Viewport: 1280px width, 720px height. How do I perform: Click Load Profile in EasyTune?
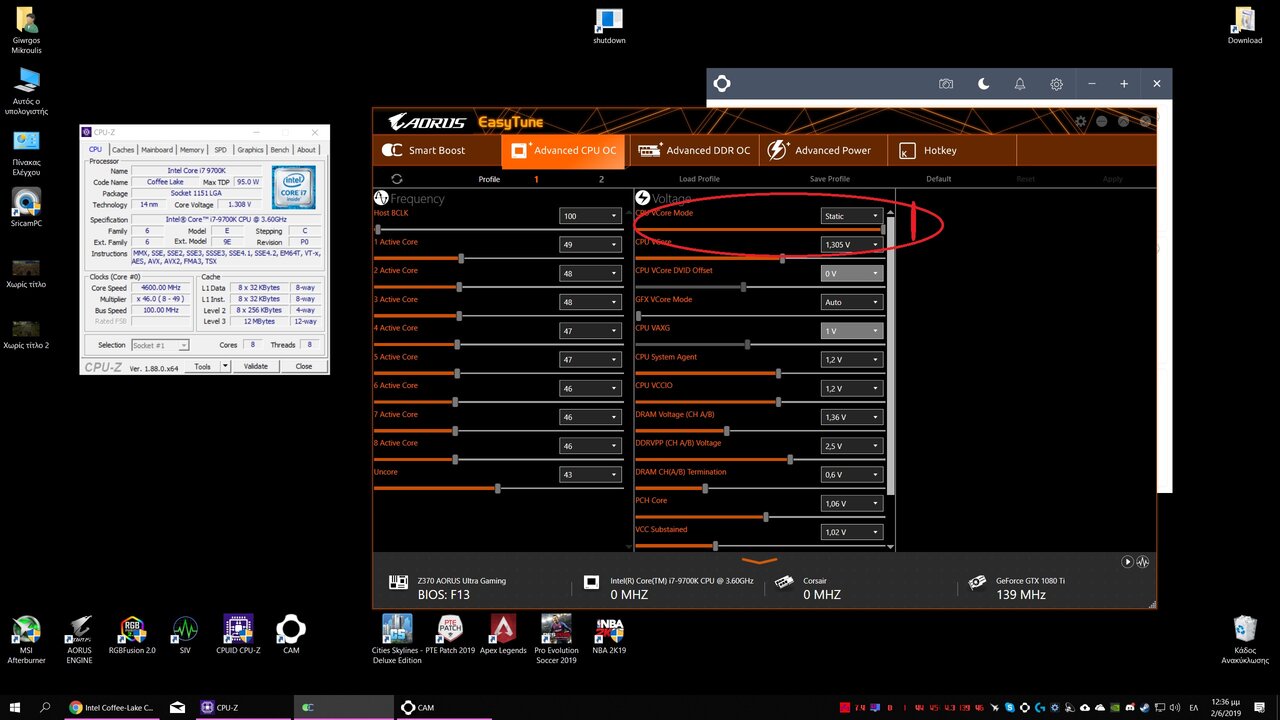(x=699, y=179)
